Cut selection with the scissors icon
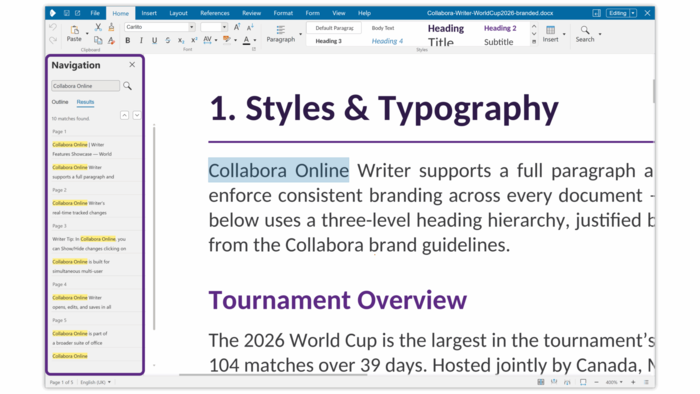700x394 pixels. [98, 27]
